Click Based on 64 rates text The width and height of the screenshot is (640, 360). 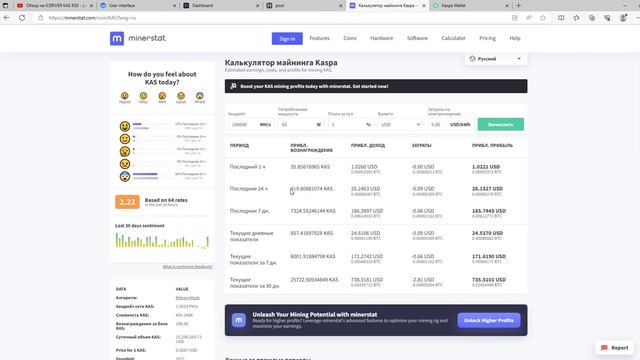(166, 200)
